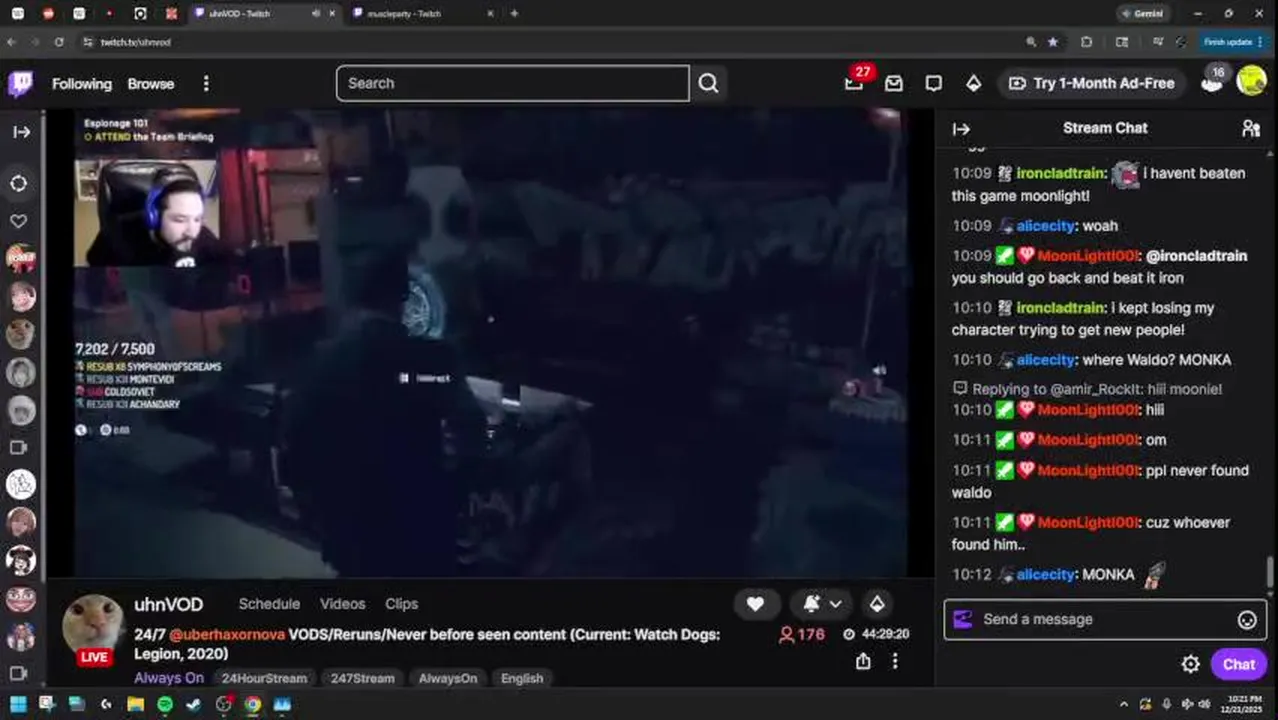Open Bits and points icon in chat input
The width and height of the screenshot is (1278, 720).
click(963, 619)
